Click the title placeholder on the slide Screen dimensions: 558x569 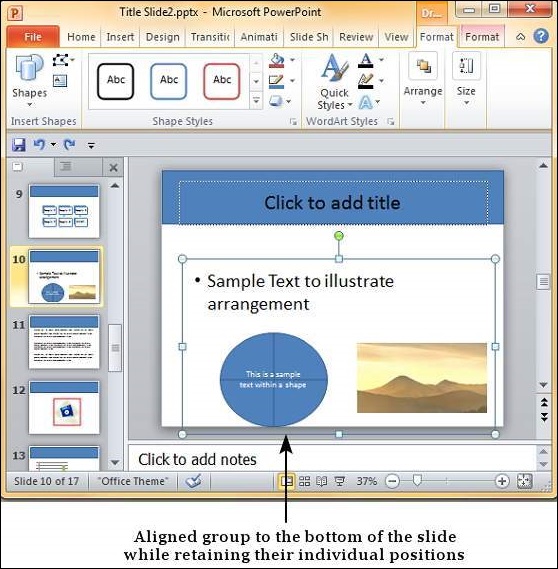pyautogui.click(x=333, y=202)
